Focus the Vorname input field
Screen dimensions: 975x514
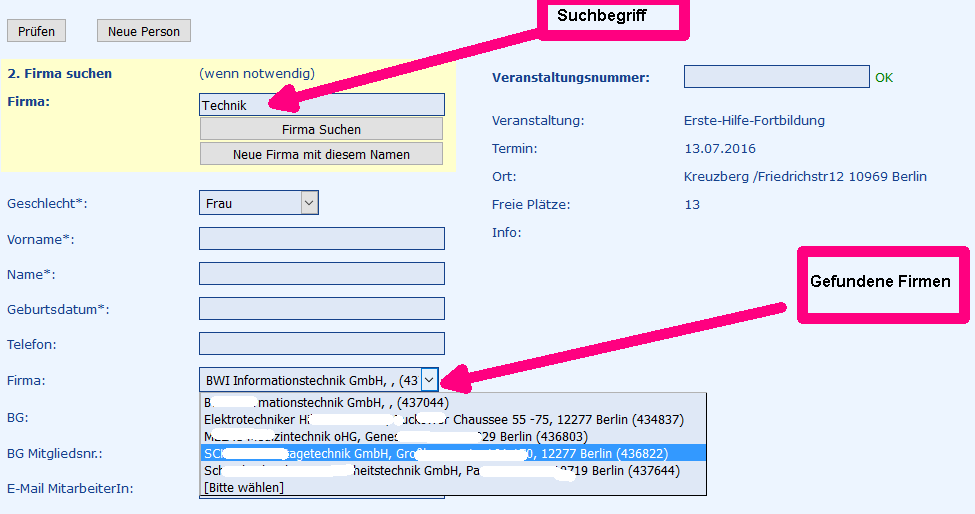point(322,239)
